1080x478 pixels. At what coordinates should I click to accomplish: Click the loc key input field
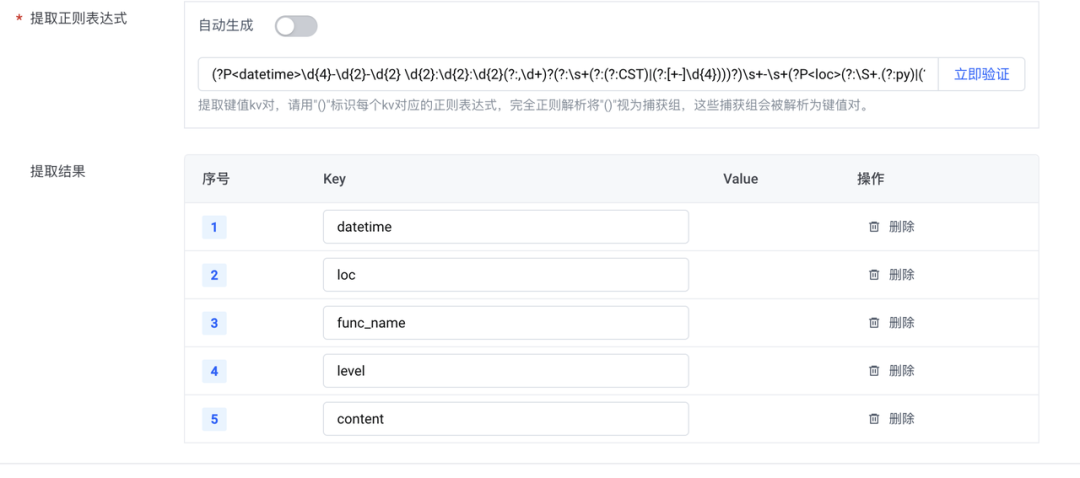[505, 275]
